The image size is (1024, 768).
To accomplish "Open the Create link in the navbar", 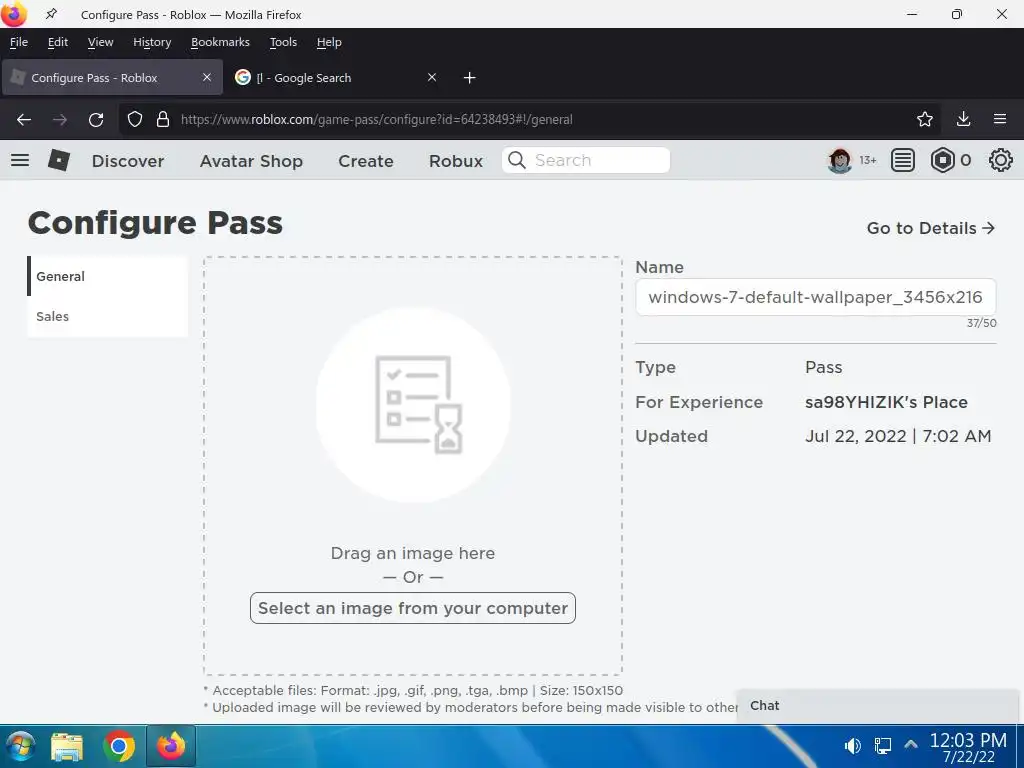I will pos(366,161).
